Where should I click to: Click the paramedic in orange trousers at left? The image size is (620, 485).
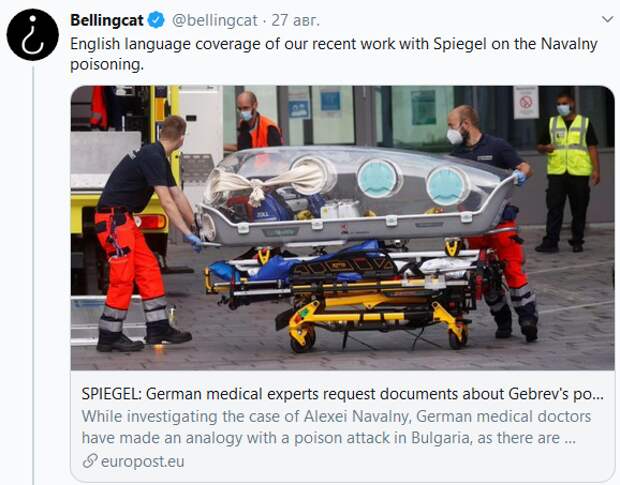point(143,233)
